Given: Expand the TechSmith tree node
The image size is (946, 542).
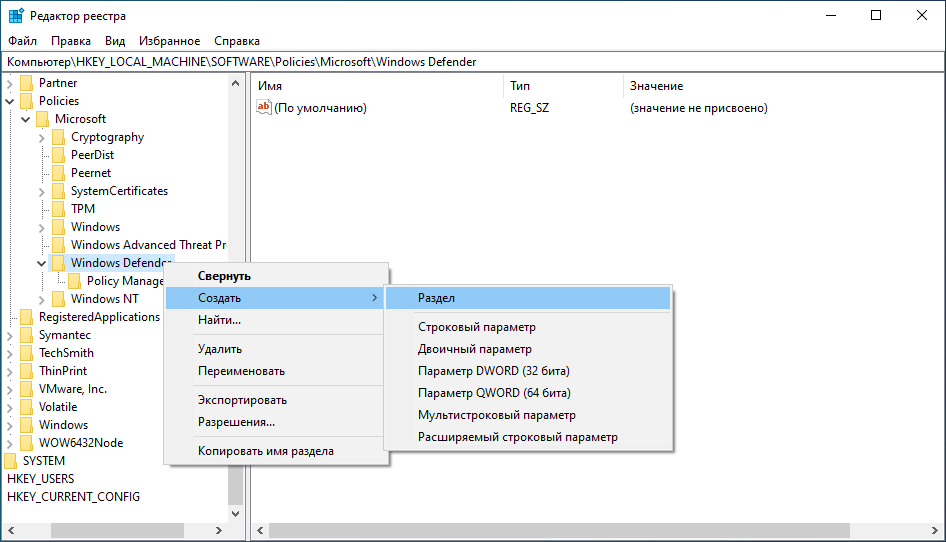Looking at the screenshot, I should [10, 354].
